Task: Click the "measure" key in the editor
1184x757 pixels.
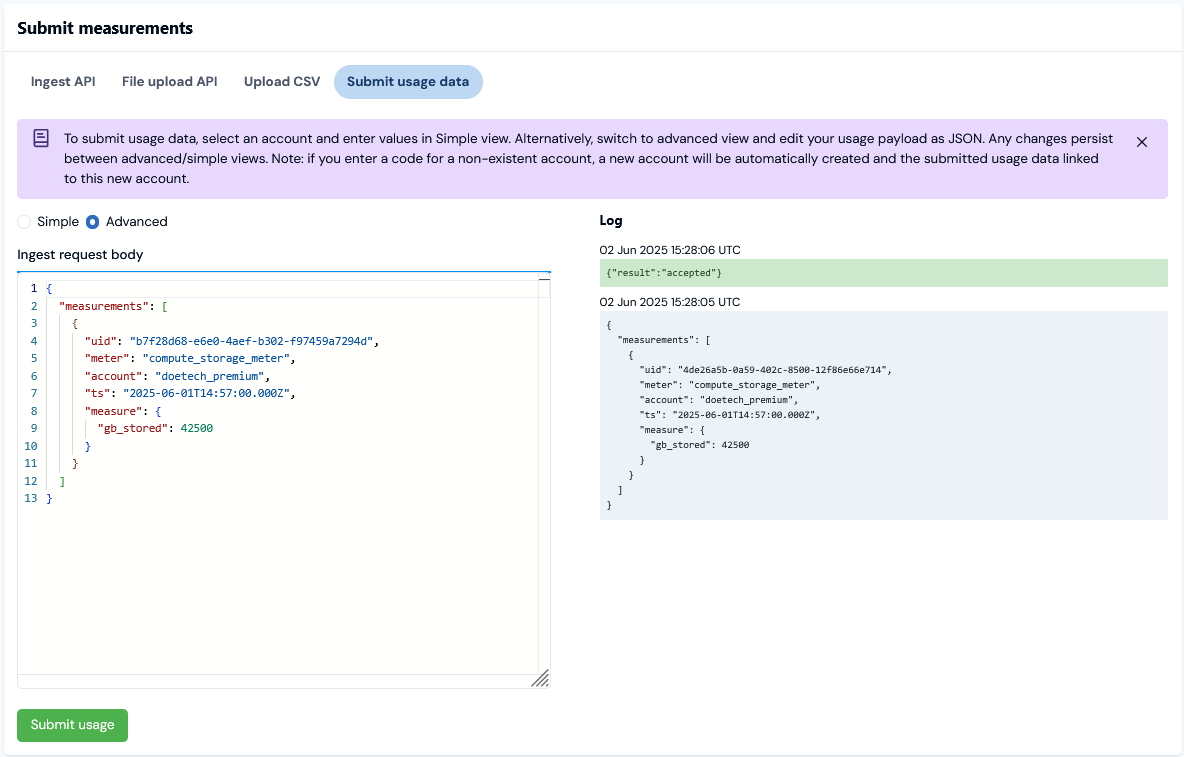Action: click(113, 411)
